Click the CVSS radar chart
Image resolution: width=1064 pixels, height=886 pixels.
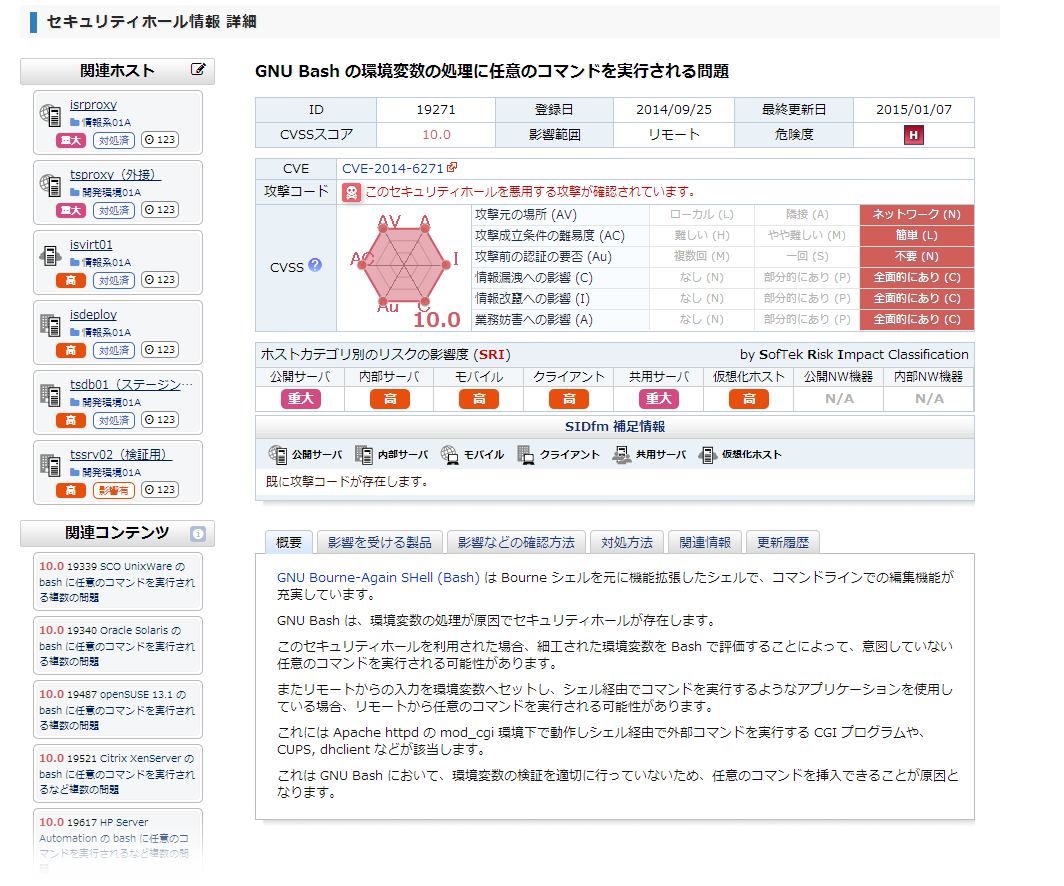click(x=404, y=265)
